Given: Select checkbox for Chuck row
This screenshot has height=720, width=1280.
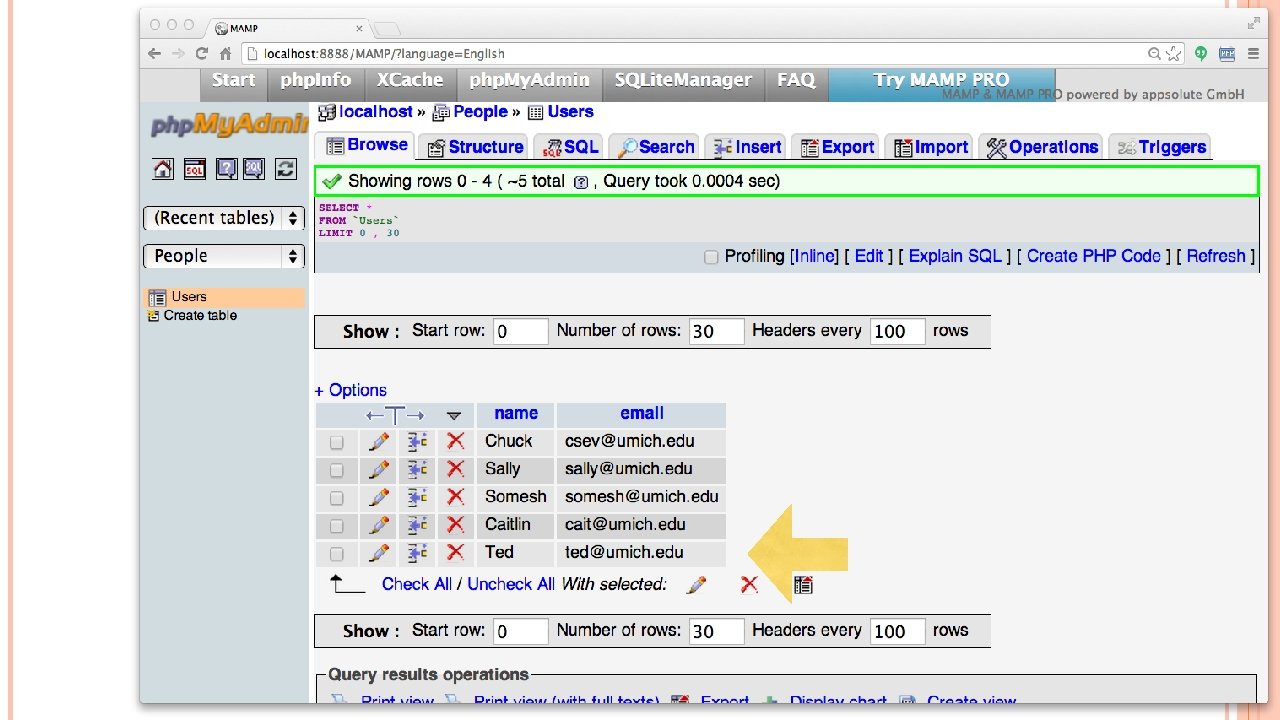Looking at the screenshot, I should [337, 442].
